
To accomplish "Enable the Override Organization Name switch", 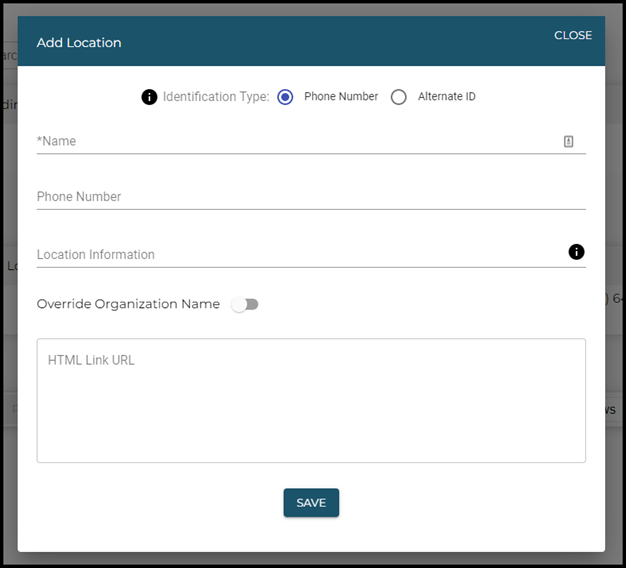I will [x=244, y=304].
